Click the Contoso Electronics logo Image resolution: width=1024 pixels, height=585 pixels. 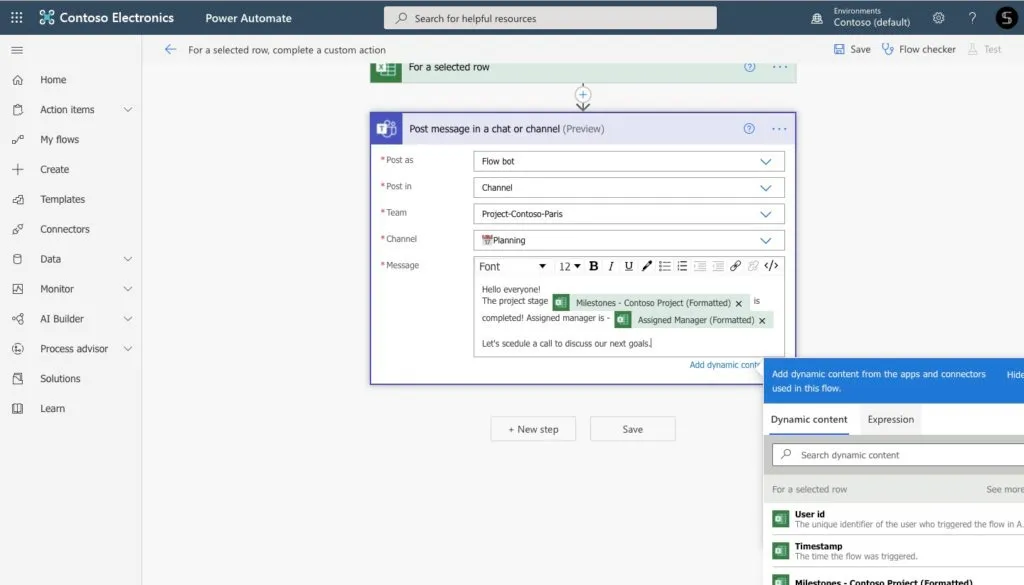click(106, 18)
